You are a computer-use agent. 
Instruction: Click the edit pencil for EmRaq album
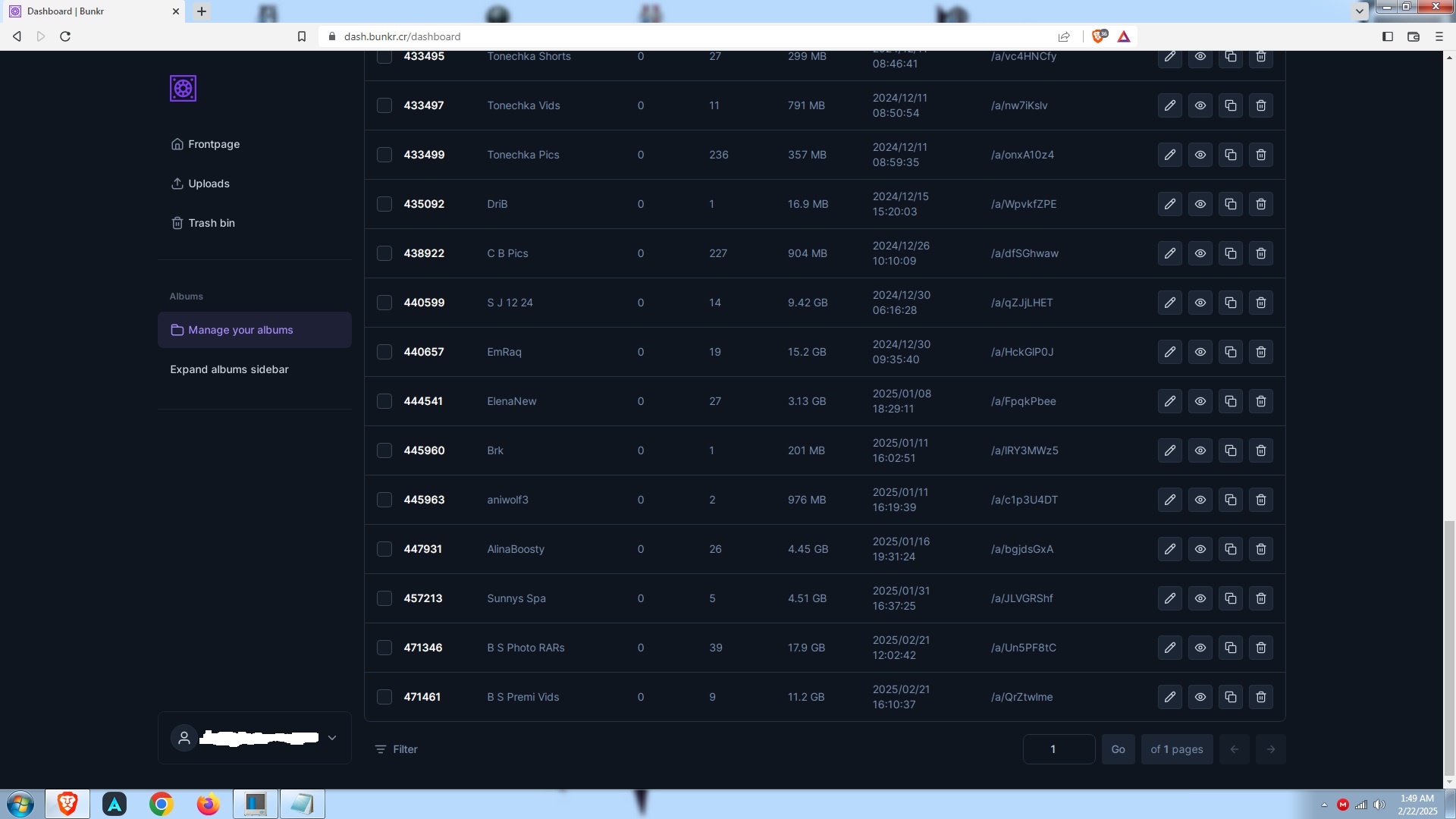[1170, 352]
